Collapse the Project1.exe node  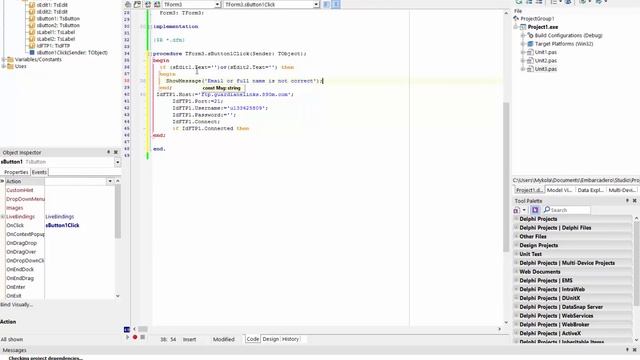[516, 27]
